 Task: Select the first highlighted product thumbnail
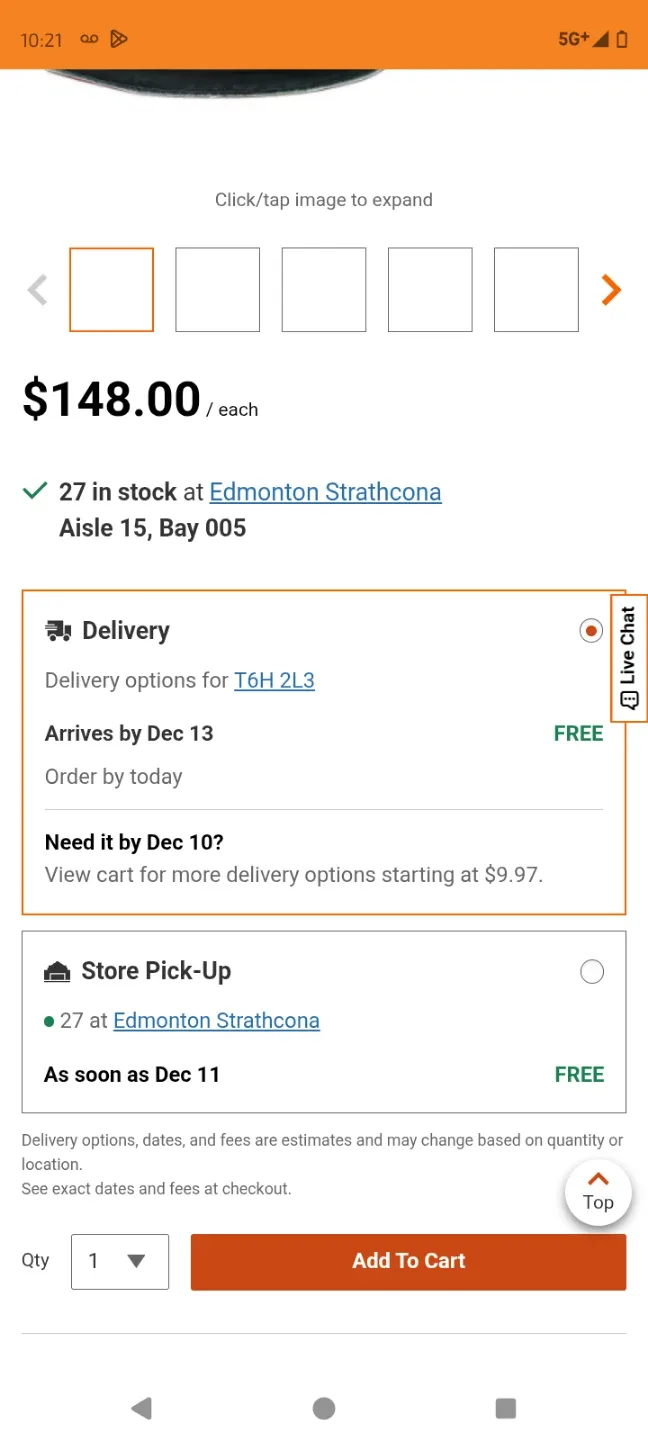[x=111, y=290]
